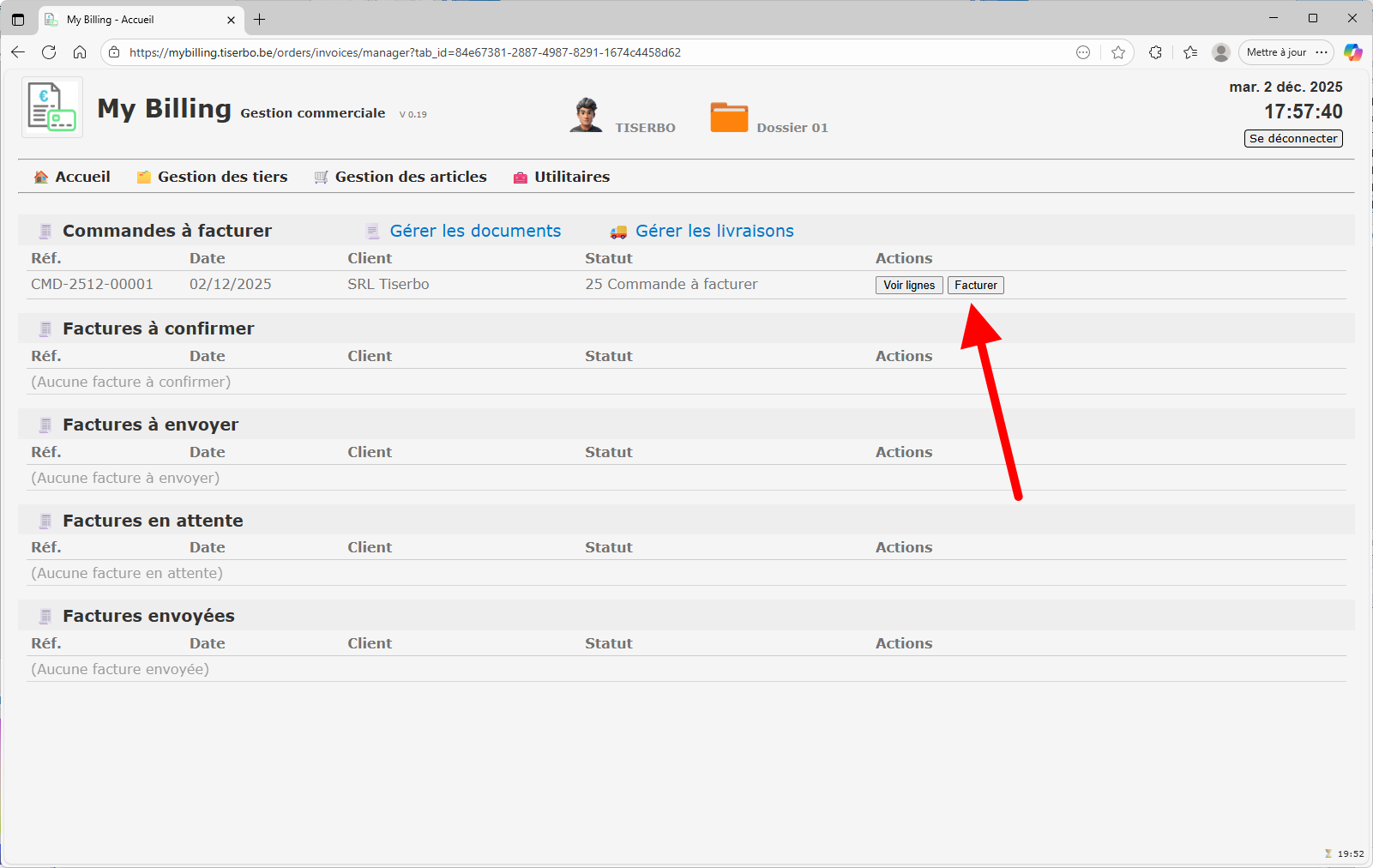Click the delivery truck icon beside Gérer les livraisons
The width and height of the screenshot is (1373, 868).
click(x=618, y=232)
